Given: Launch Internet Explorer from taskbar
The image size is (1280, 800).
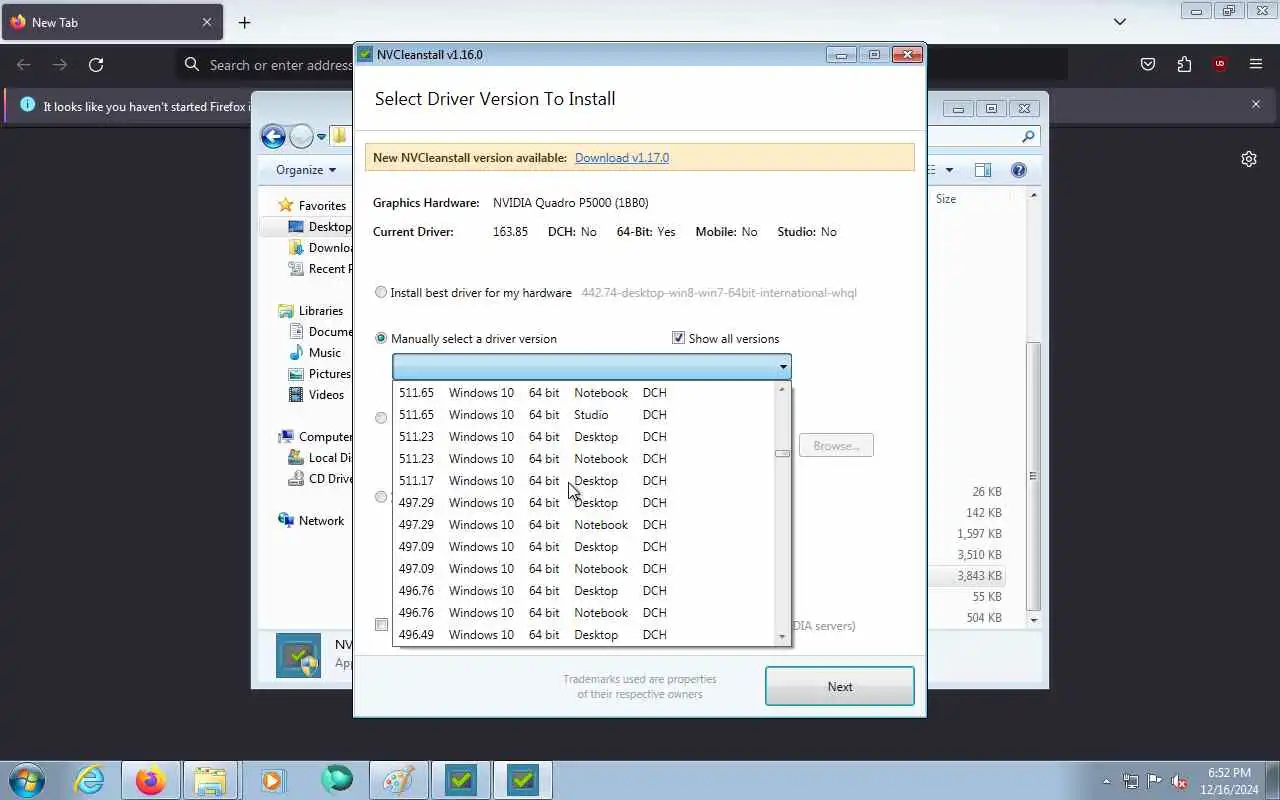Looking at the screenshot, I should pos(89,780).
